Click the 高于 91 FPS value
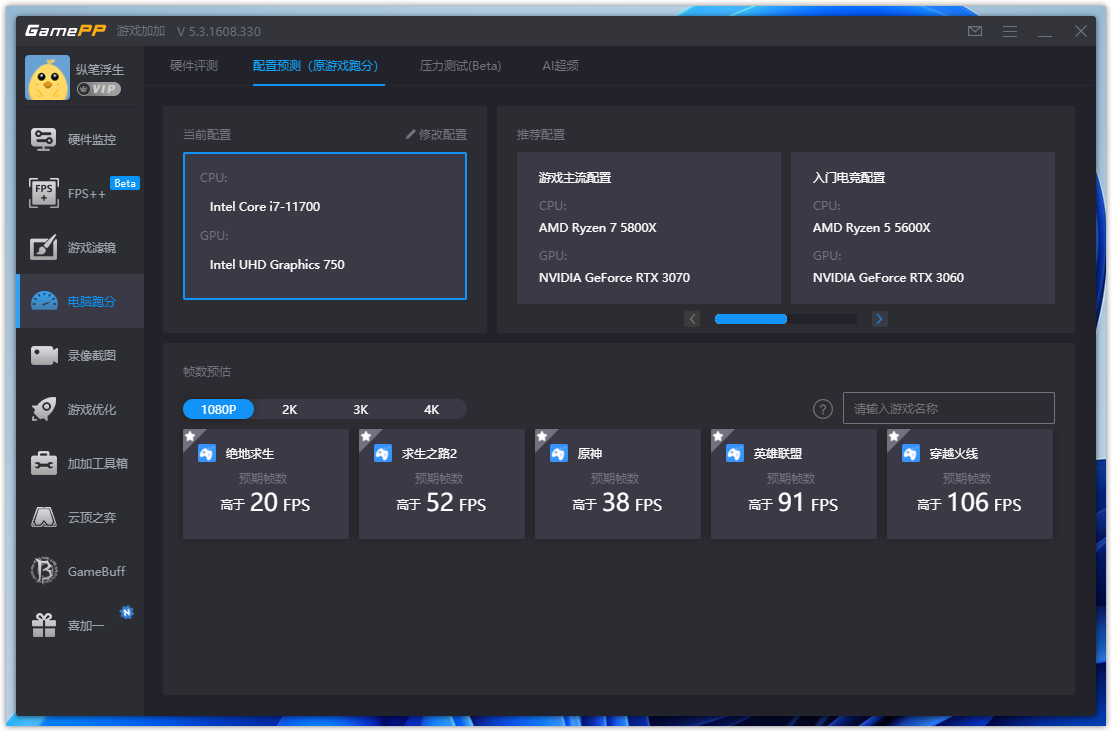Viewport: 1112px width, 732px height. (x=793, y=503)
